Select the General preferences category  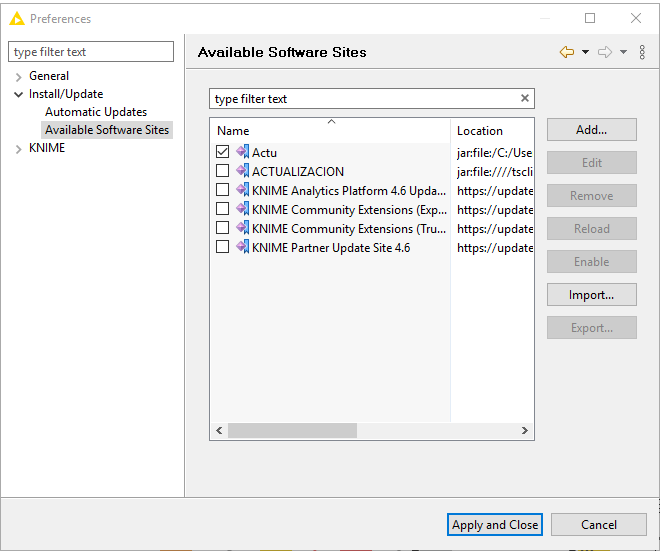pos(49,76)
